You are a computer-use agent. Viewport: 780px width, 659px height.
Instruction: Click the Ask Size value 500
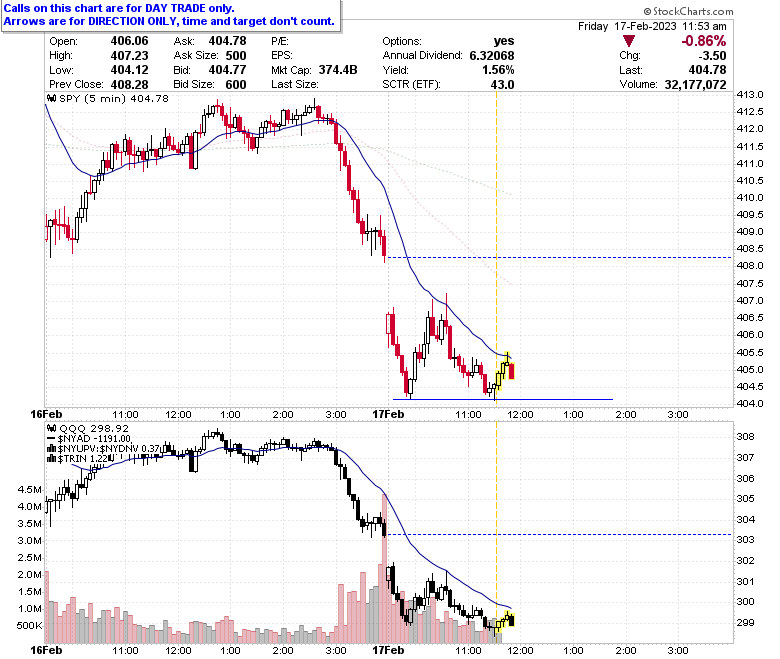tap(236, 55)
